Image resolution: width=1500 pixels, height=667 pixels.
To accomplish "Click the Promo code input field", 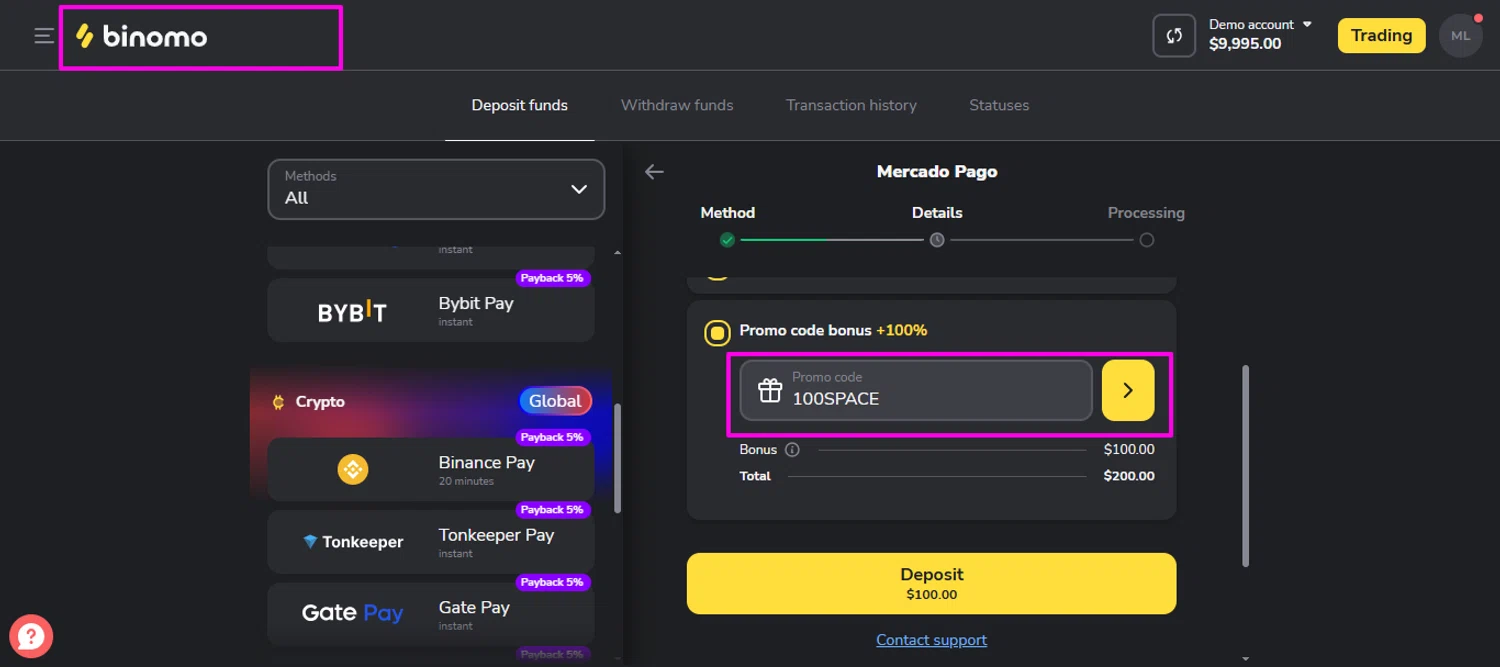I will point(916,390).
